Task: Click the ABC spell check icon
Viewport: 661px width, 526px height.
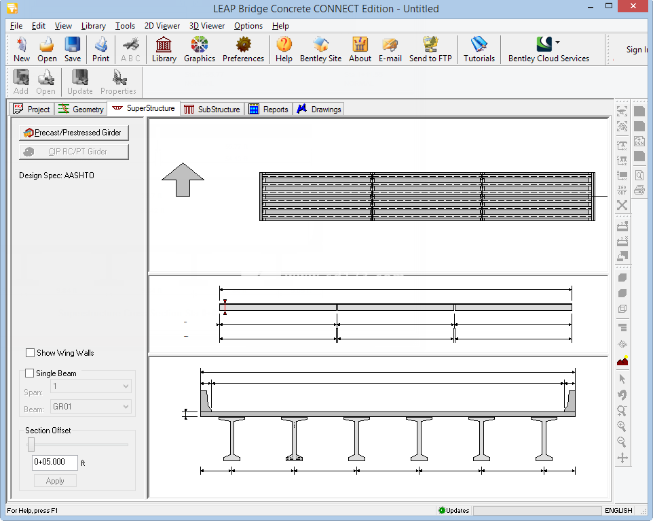Action: click(131, 49)
